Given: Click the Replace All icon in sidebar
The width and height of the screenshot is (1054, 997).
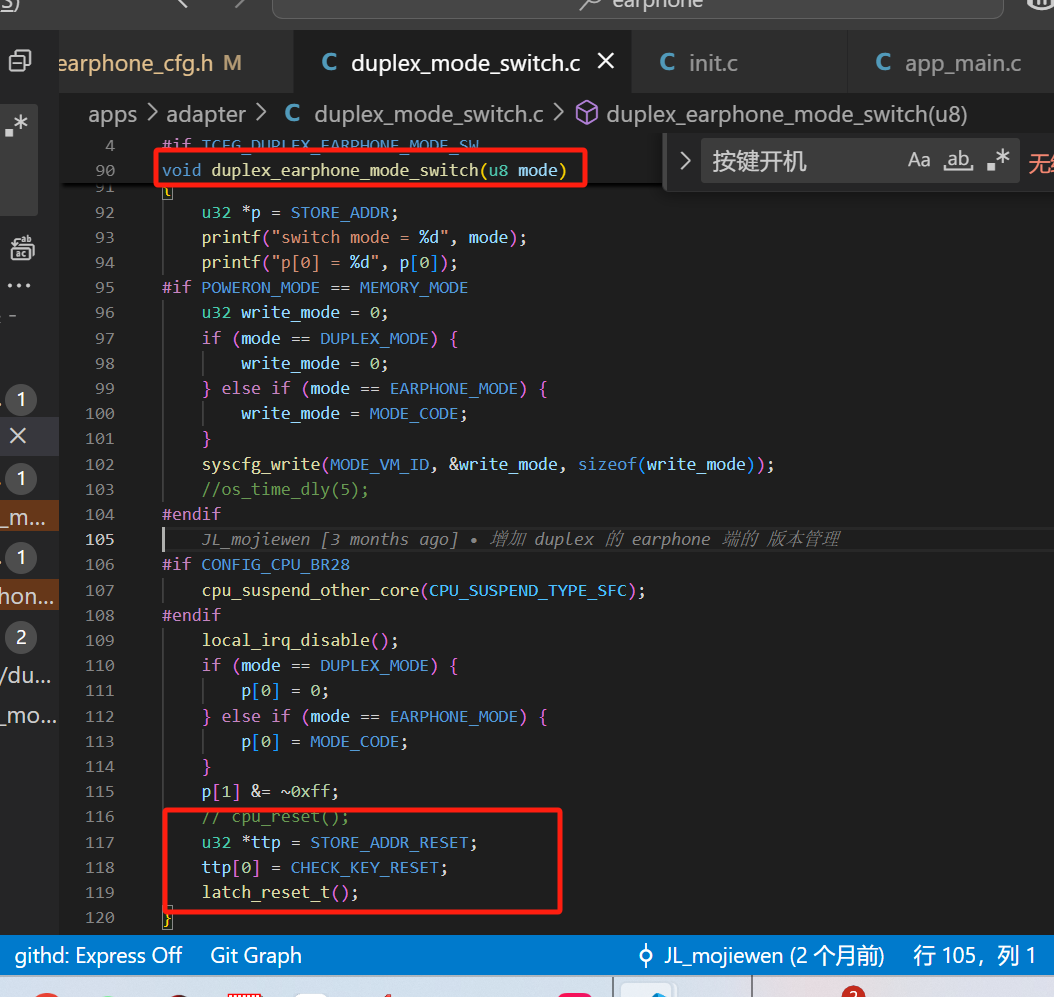Looking at the screenshot, I should coord(22,249).
